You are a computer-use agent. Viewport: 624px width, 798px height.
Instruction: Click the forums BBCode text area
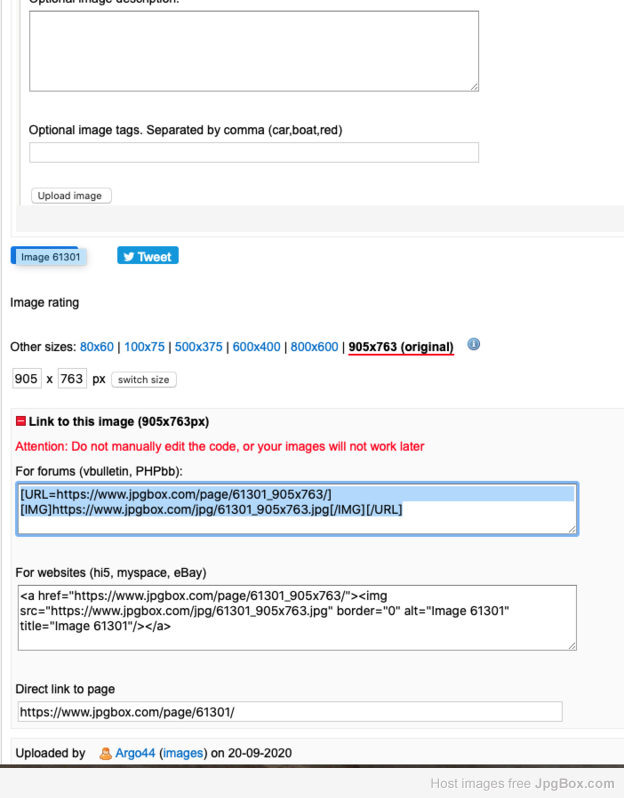297,509
